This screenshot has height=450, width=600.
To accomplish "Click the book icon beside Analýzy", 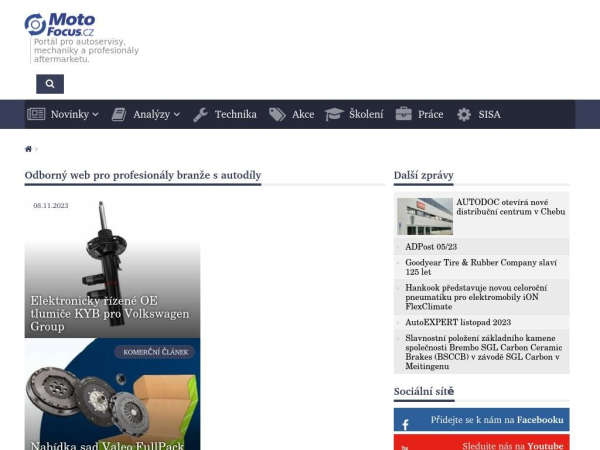I will [x=119, y=114].
